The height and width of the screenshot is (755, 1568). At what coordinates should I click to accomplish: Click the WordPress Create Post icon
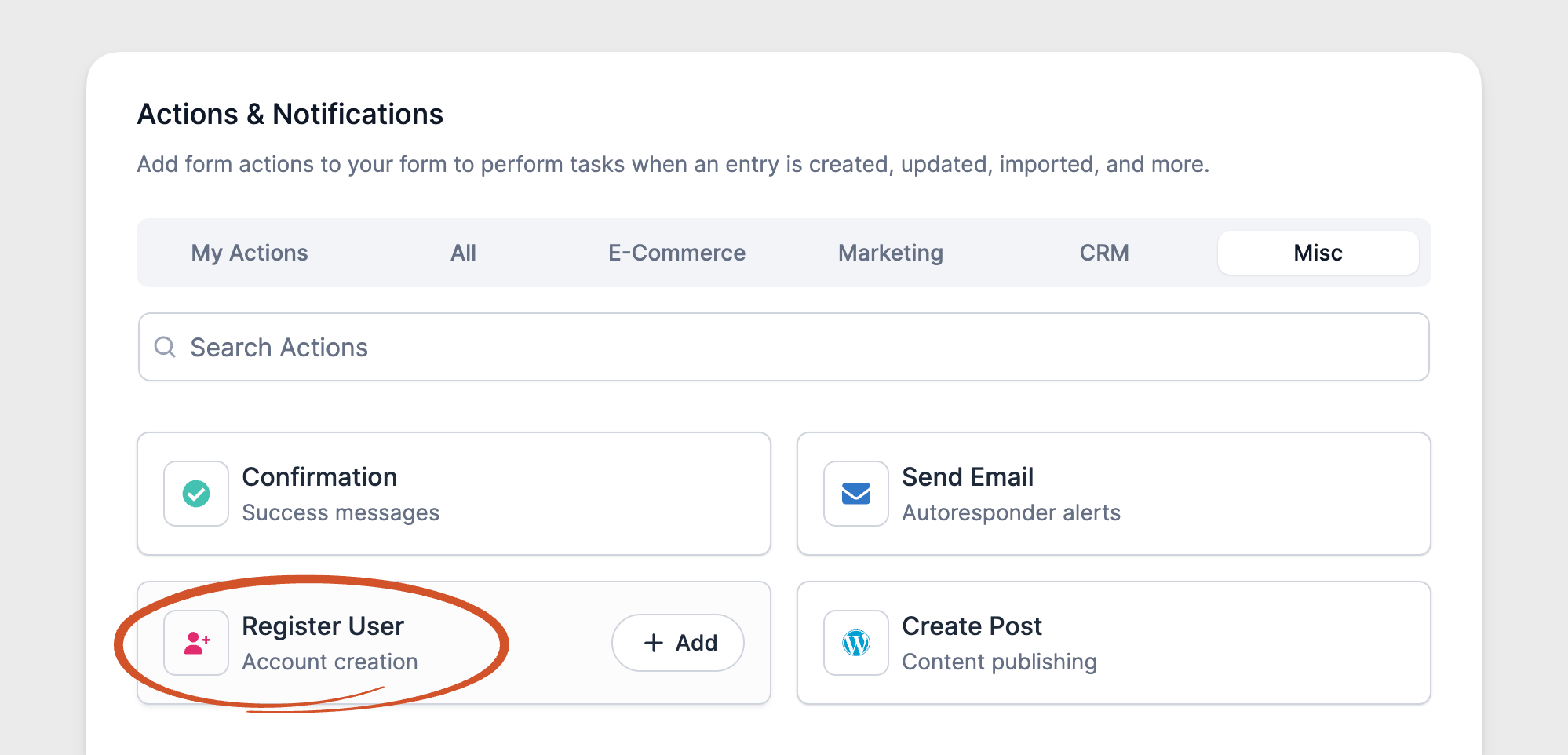[x=856, y=643]
